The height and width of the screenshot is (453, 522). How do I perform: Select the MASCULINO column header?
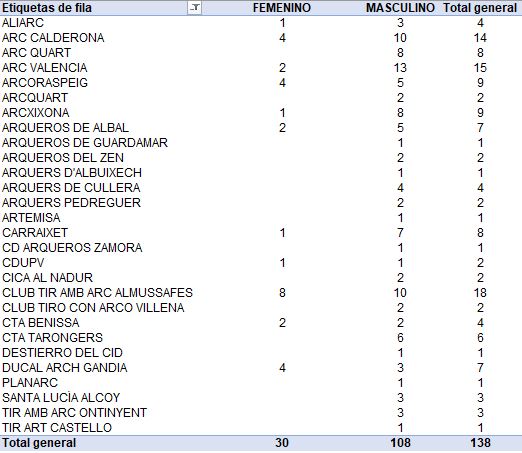pyautogui.click(x=400, y=8)
